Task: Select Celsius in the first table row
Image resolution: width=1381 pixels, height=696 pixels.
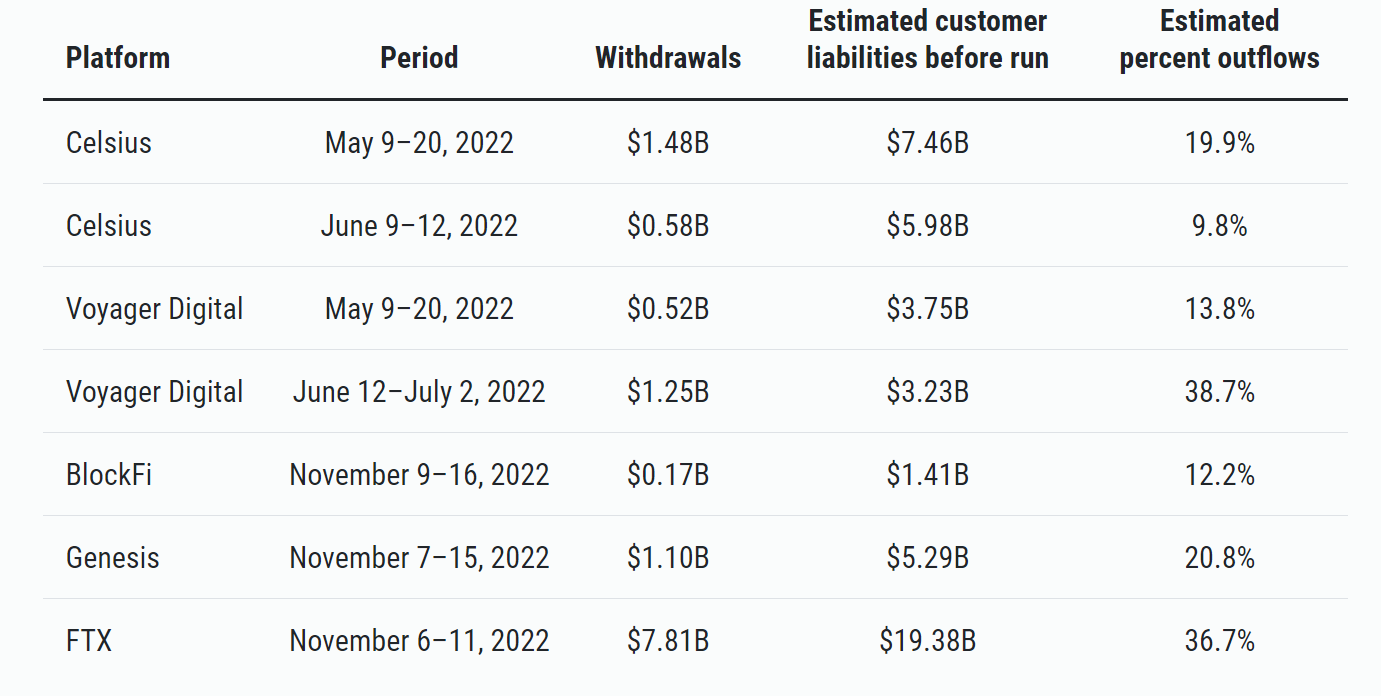Action: click(x=109, y=143)
